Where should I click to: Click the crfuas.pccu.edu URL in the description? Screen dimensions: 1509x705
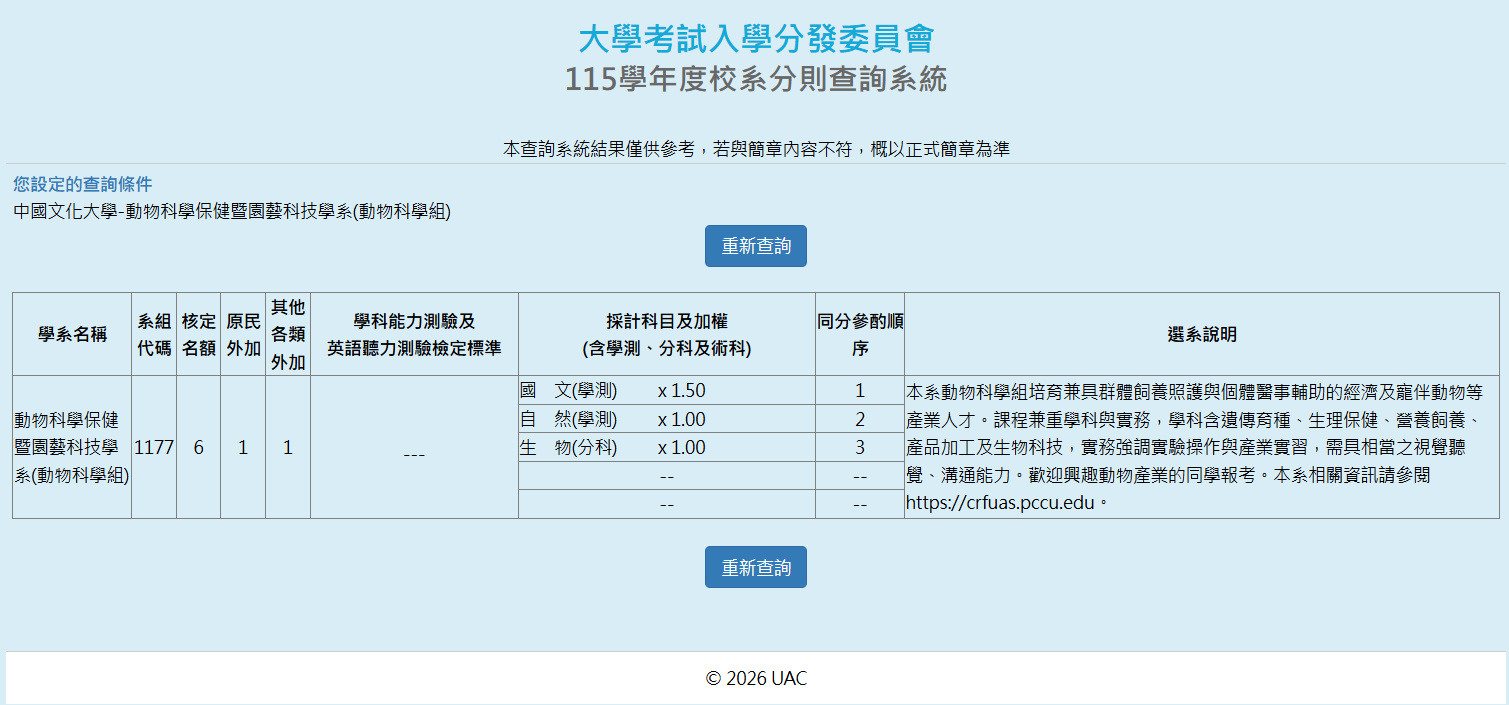(x=1000, y=503)
